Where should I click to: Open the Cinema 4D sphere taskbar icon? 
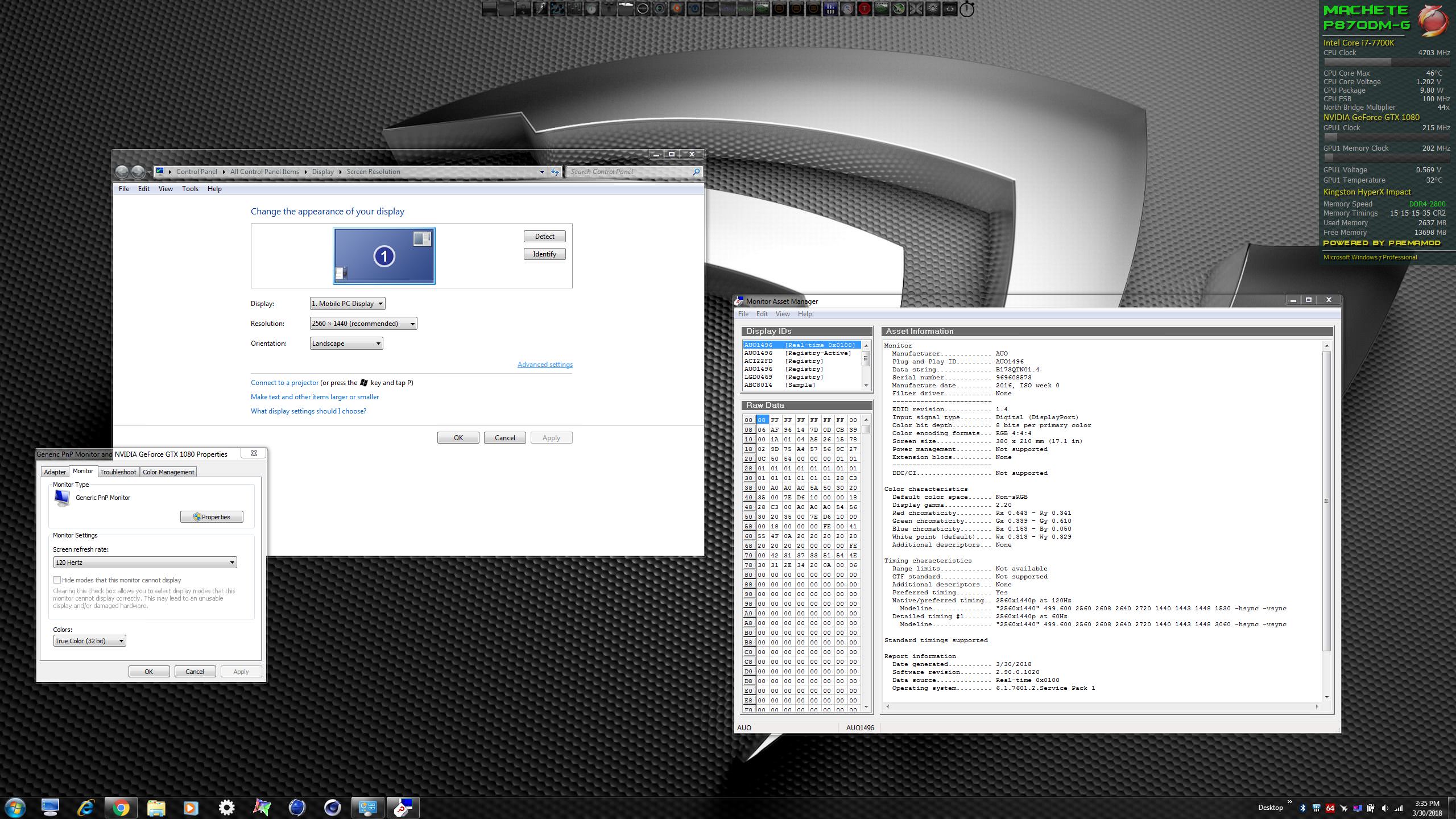pos(332,808)
